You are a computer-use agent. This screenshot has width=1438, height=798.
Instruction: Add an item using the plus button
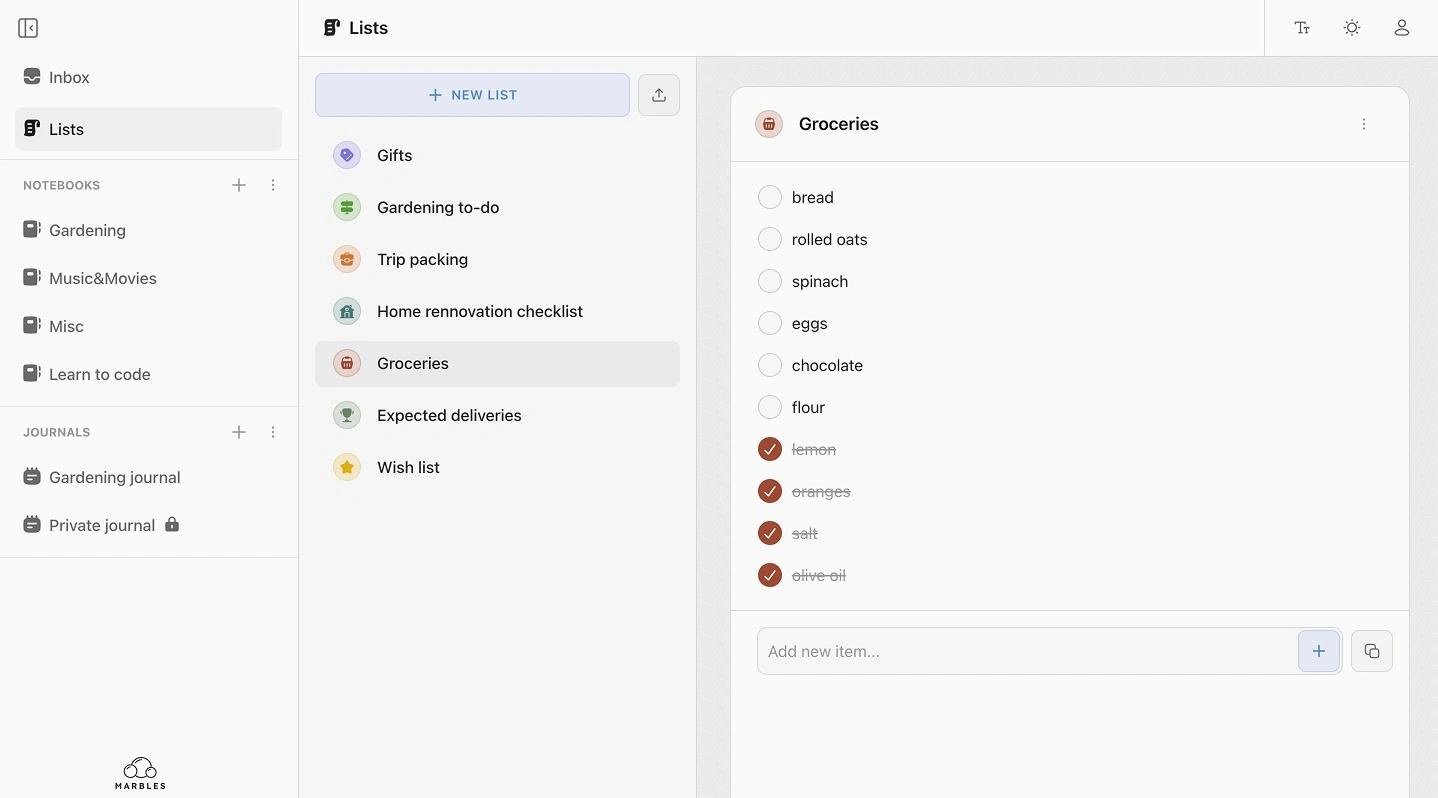(x=1318, y=651)
